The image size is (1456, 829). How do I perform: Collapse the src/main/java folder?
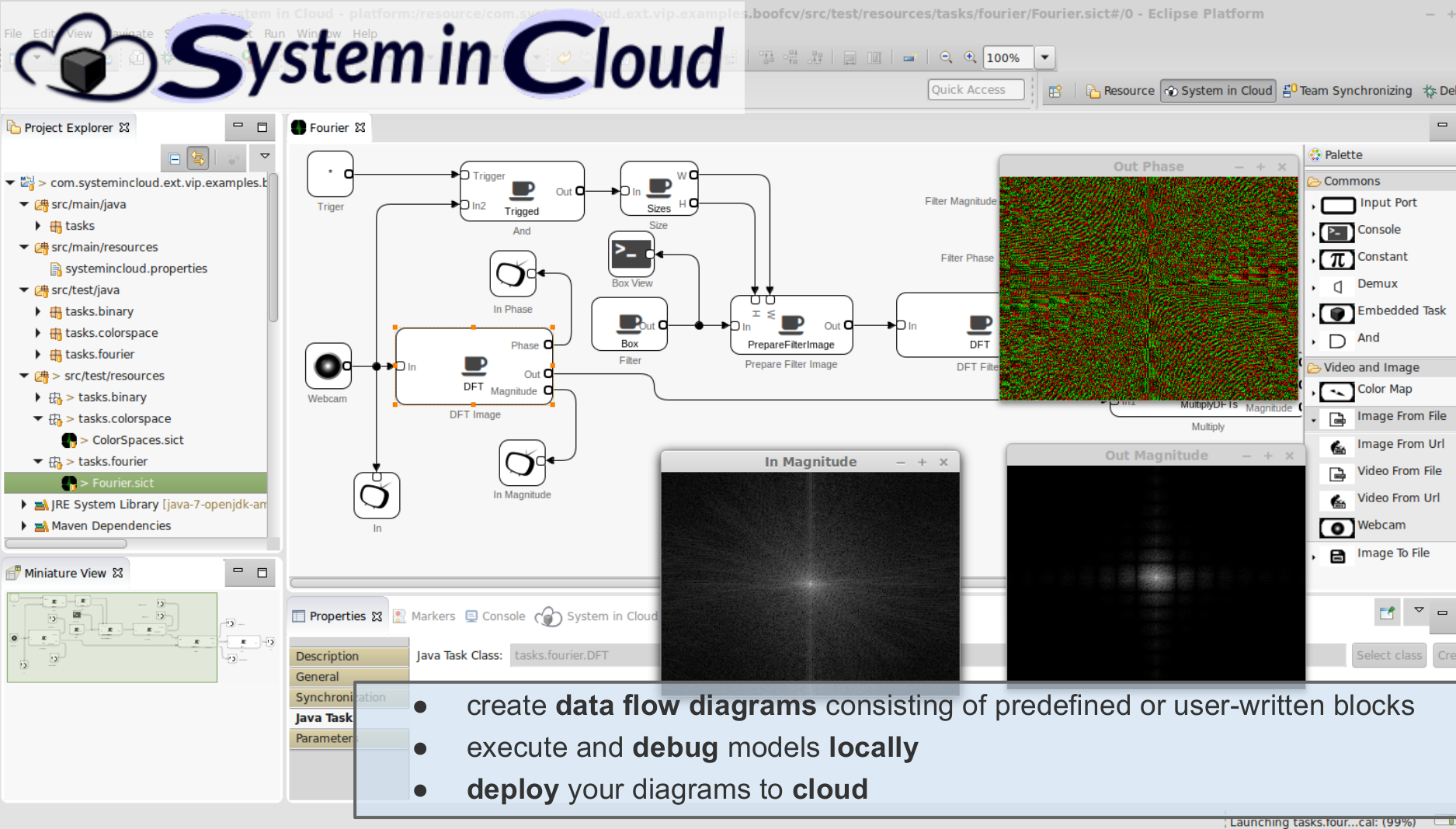[24, 204]
